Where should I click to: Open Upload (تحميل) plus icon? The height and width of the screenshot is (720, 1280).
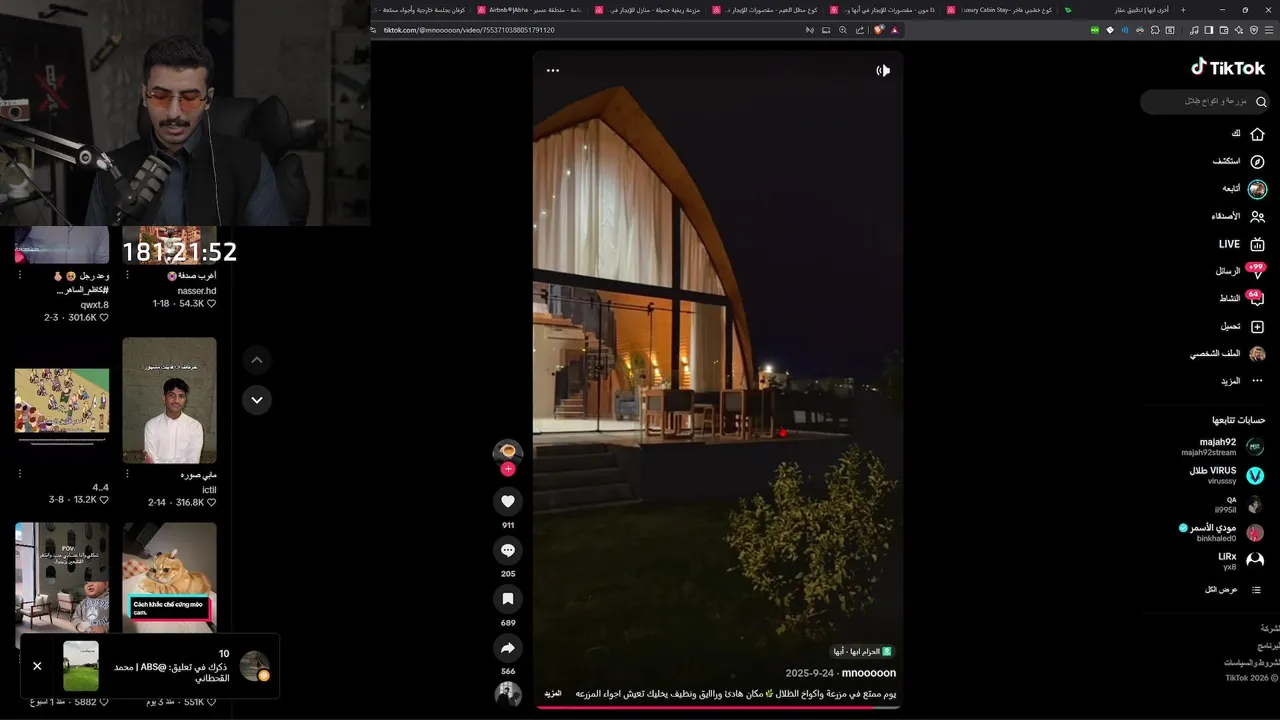click(x=1257, y=326)
